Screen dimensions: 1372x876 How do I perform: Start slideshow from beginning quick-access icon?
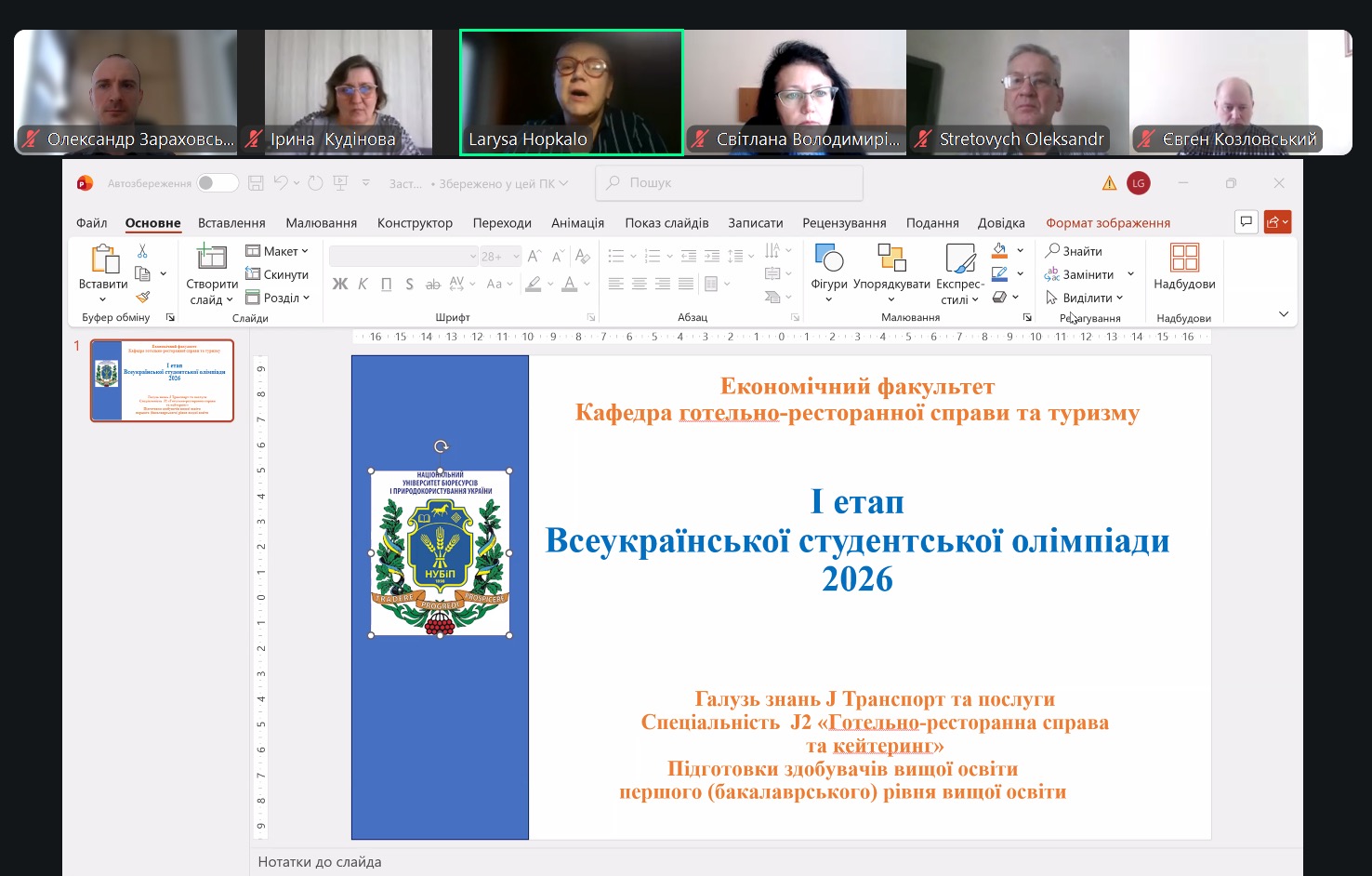click(x=341, y=183)
